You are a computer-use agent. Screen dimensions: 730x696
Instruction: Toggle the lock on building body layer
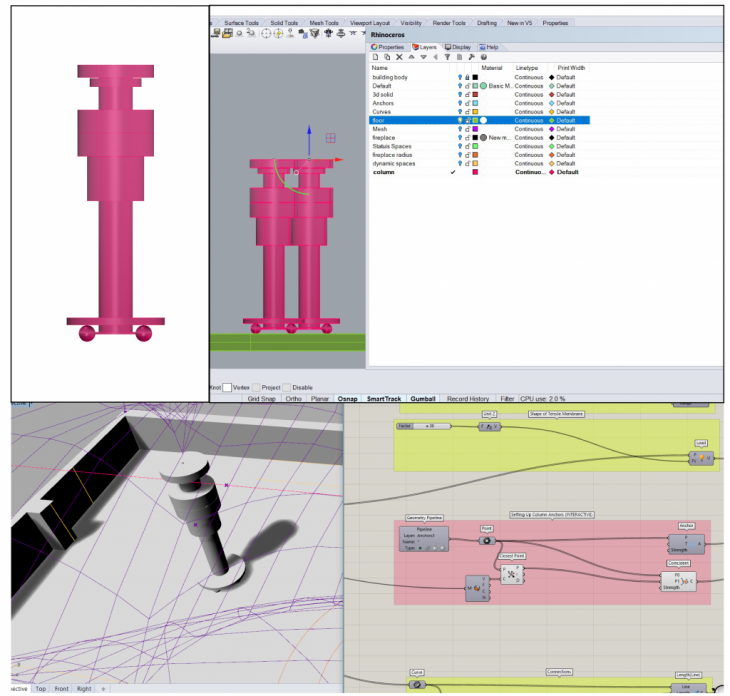pos(468,77)
